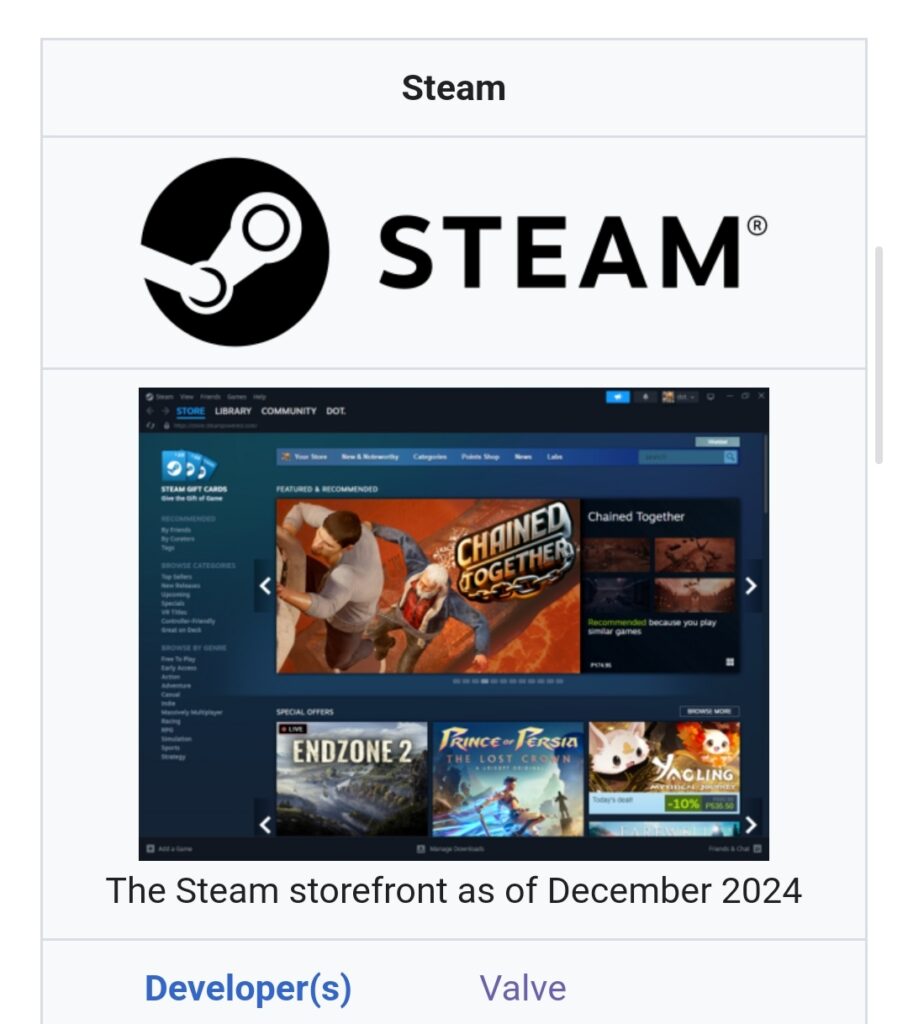Viewport: 908px width, 1024px height.
Task: Click the Steam Gift Cards icon
Action: 187,466
